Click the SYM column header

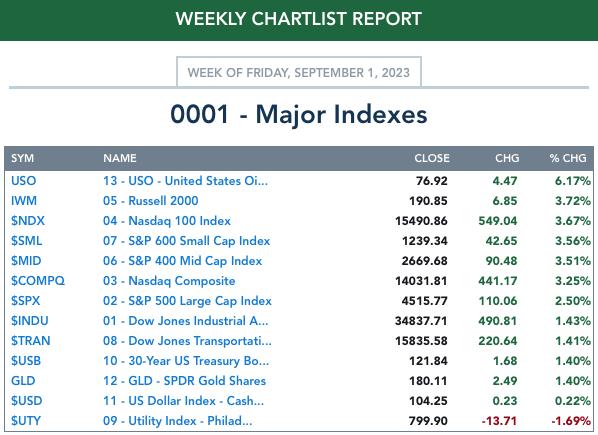(x=23, y=158)
